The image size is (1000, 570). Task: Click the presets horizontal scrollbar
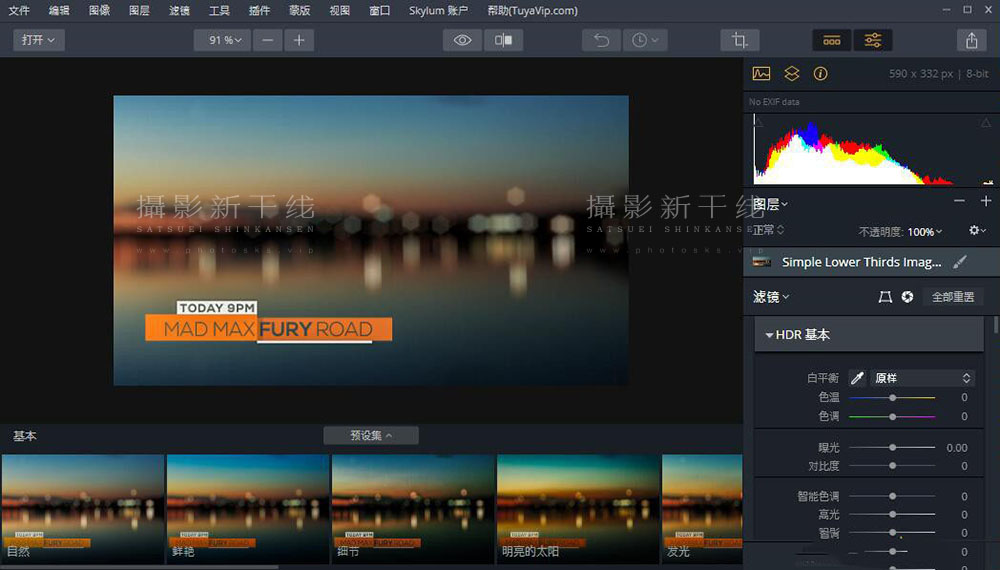[x=139, y=567]
